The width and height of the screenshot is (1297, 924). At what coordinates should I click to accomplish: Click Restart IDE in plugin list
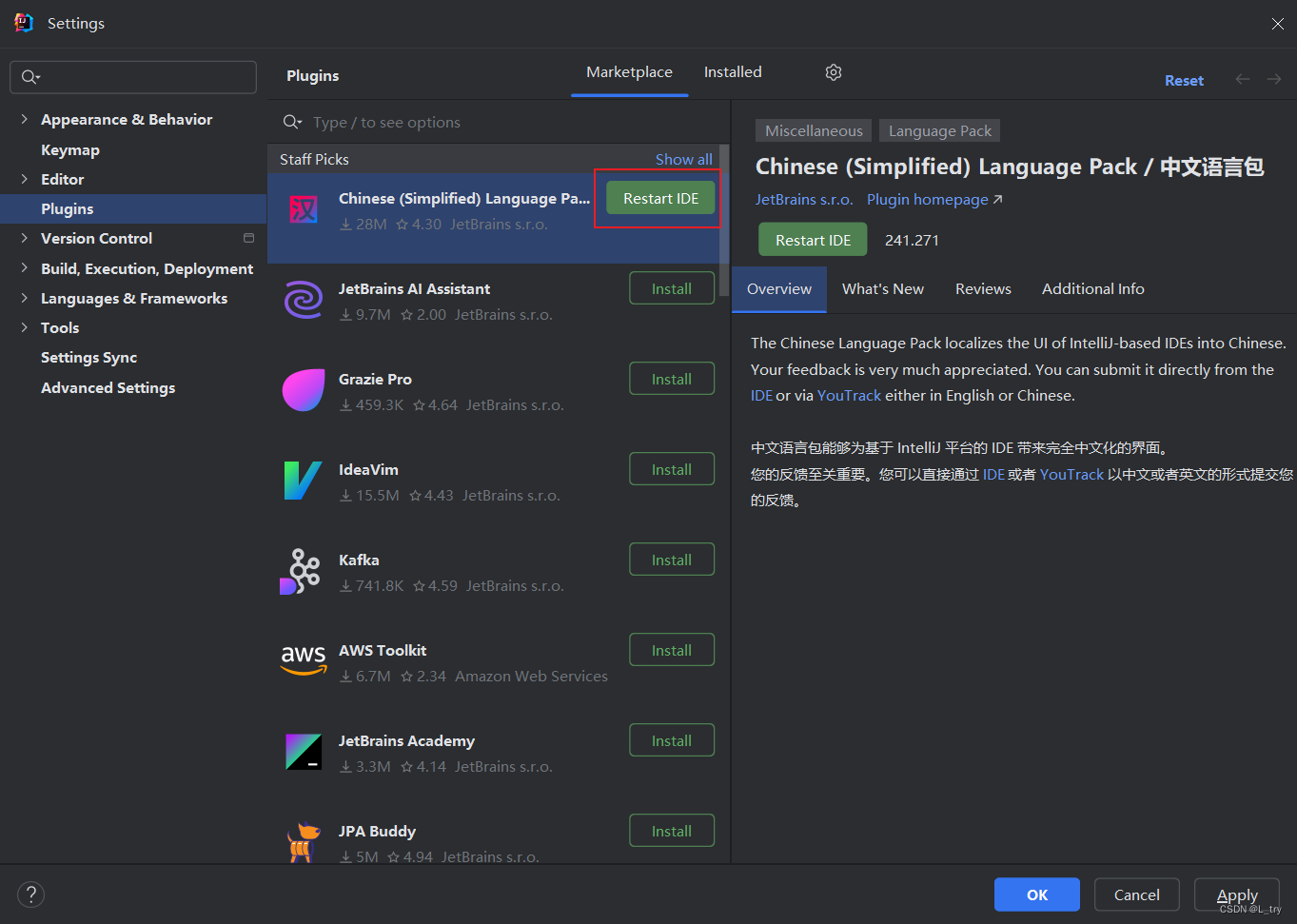(660, 198)
